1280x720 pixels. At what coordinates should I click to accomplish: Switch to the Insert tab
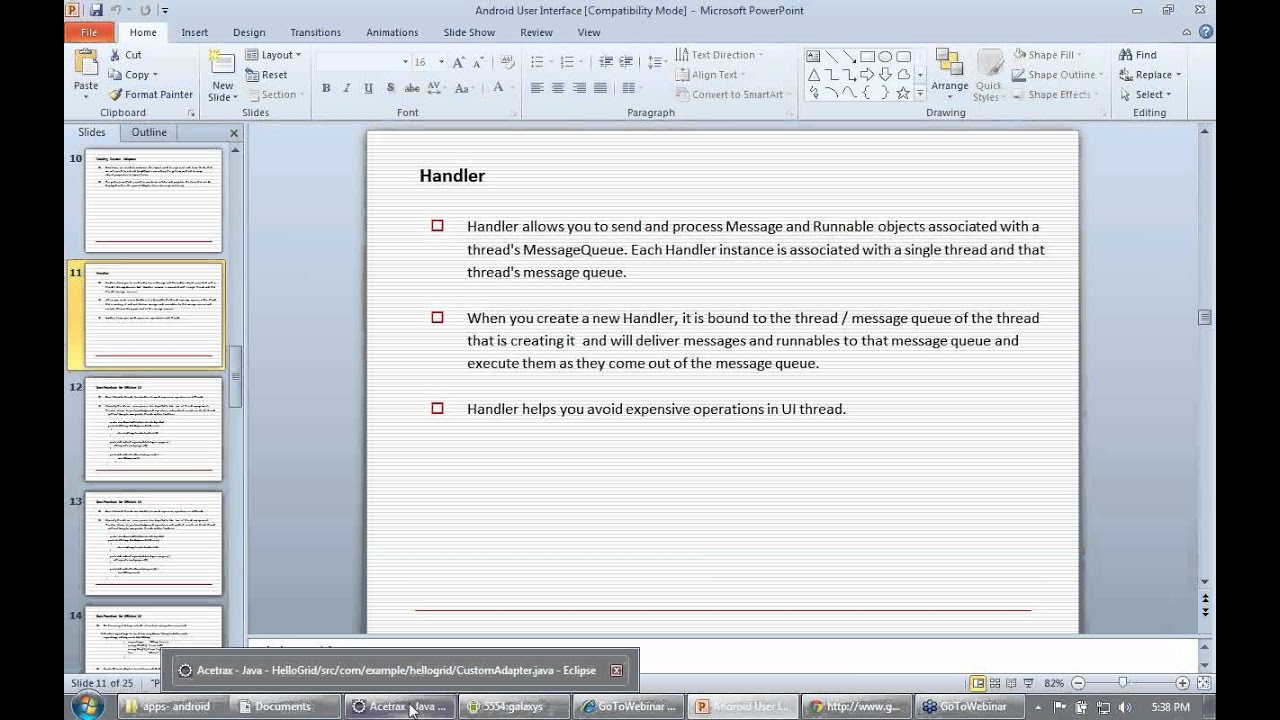tap(195, 32)
